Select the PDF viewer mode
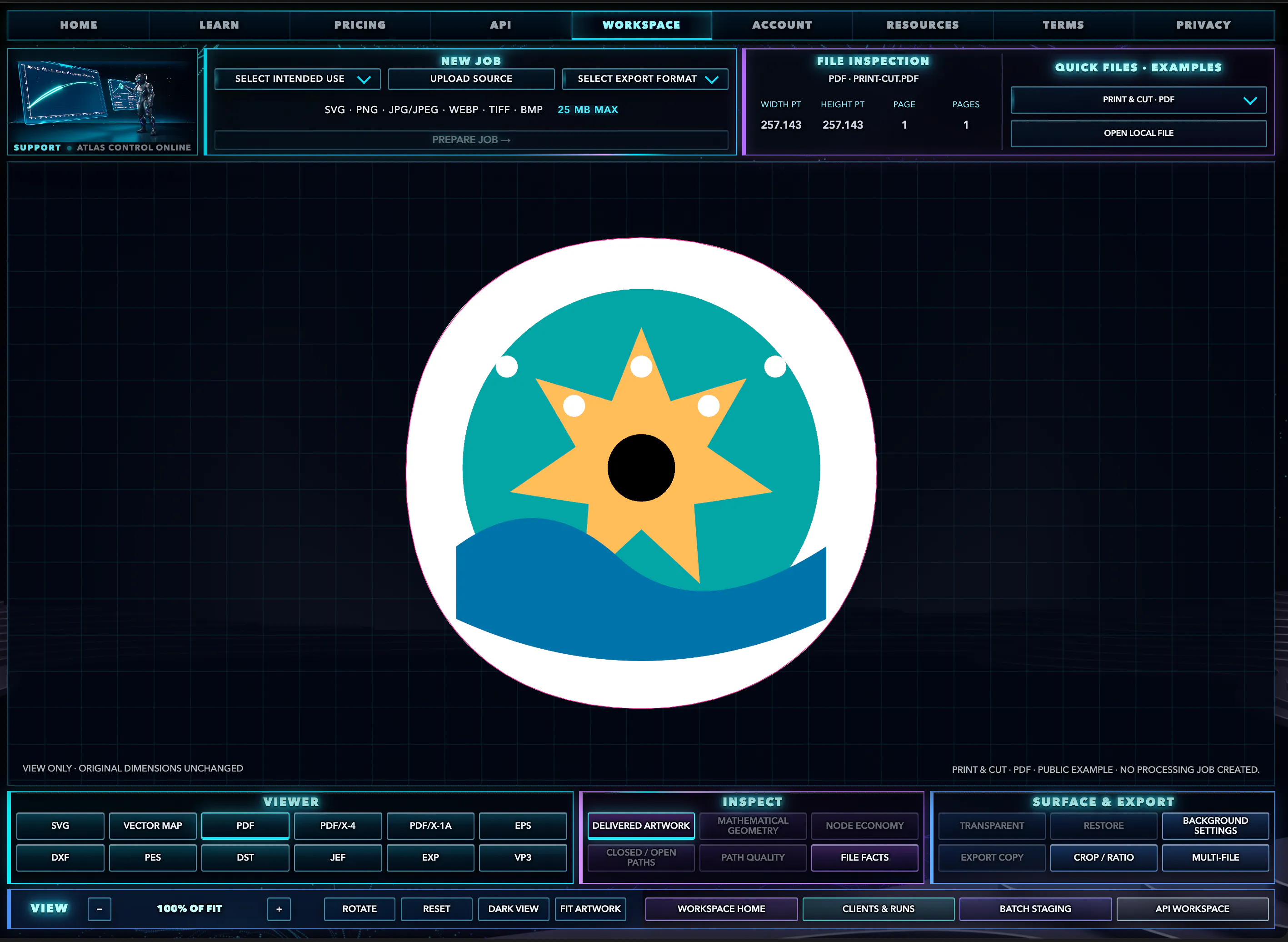1288x942 pixels. (245, 826)
